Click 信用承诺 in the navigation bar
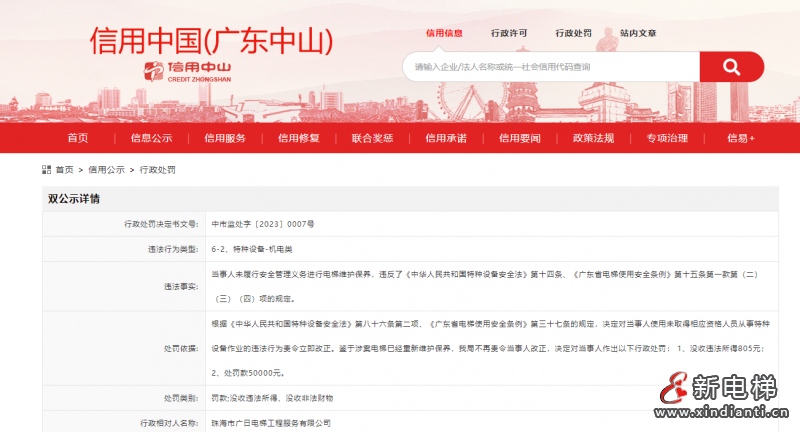Screen dimensions: 800x432 coord(446,138)
